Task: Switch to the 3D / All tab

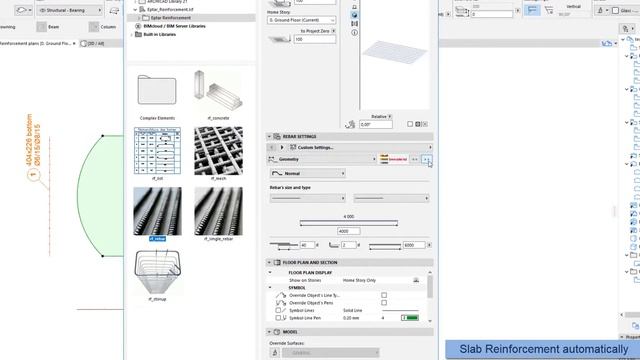Action: 93,44
